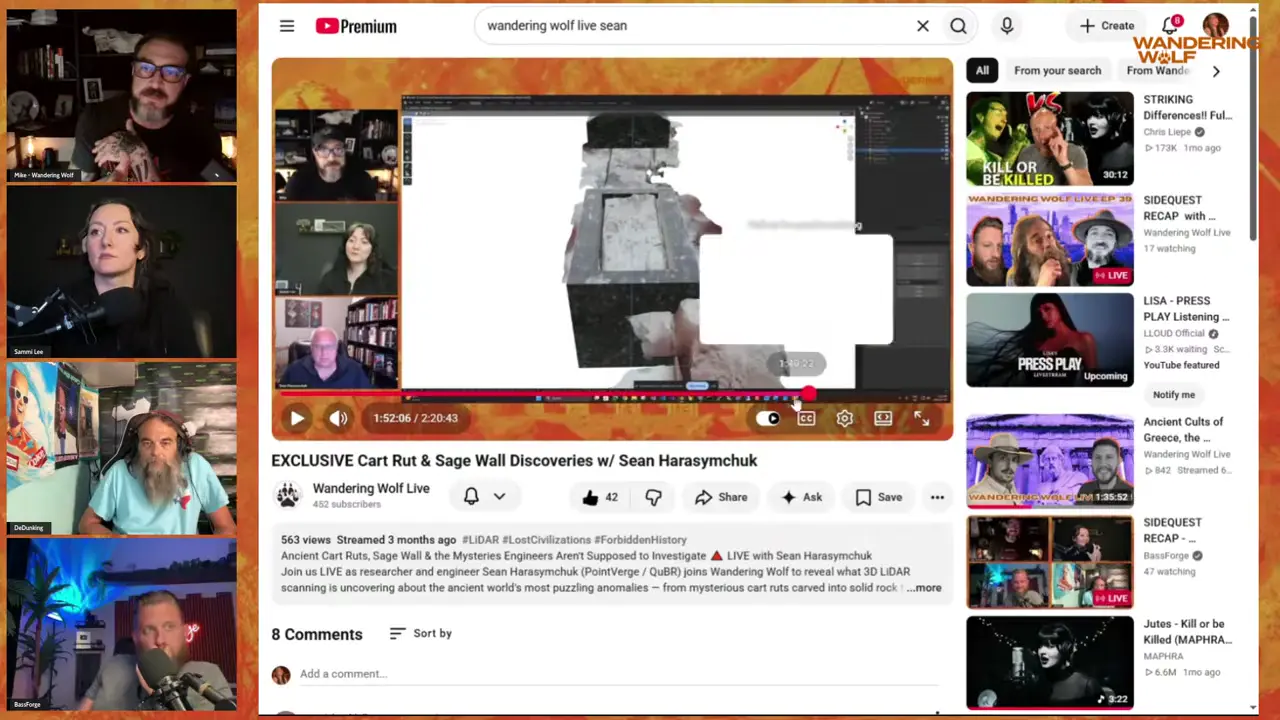Viewport: 1280px width, 720px height.
Task: Open the Kill or Be Killed thumbnail
Action: 1050,139
